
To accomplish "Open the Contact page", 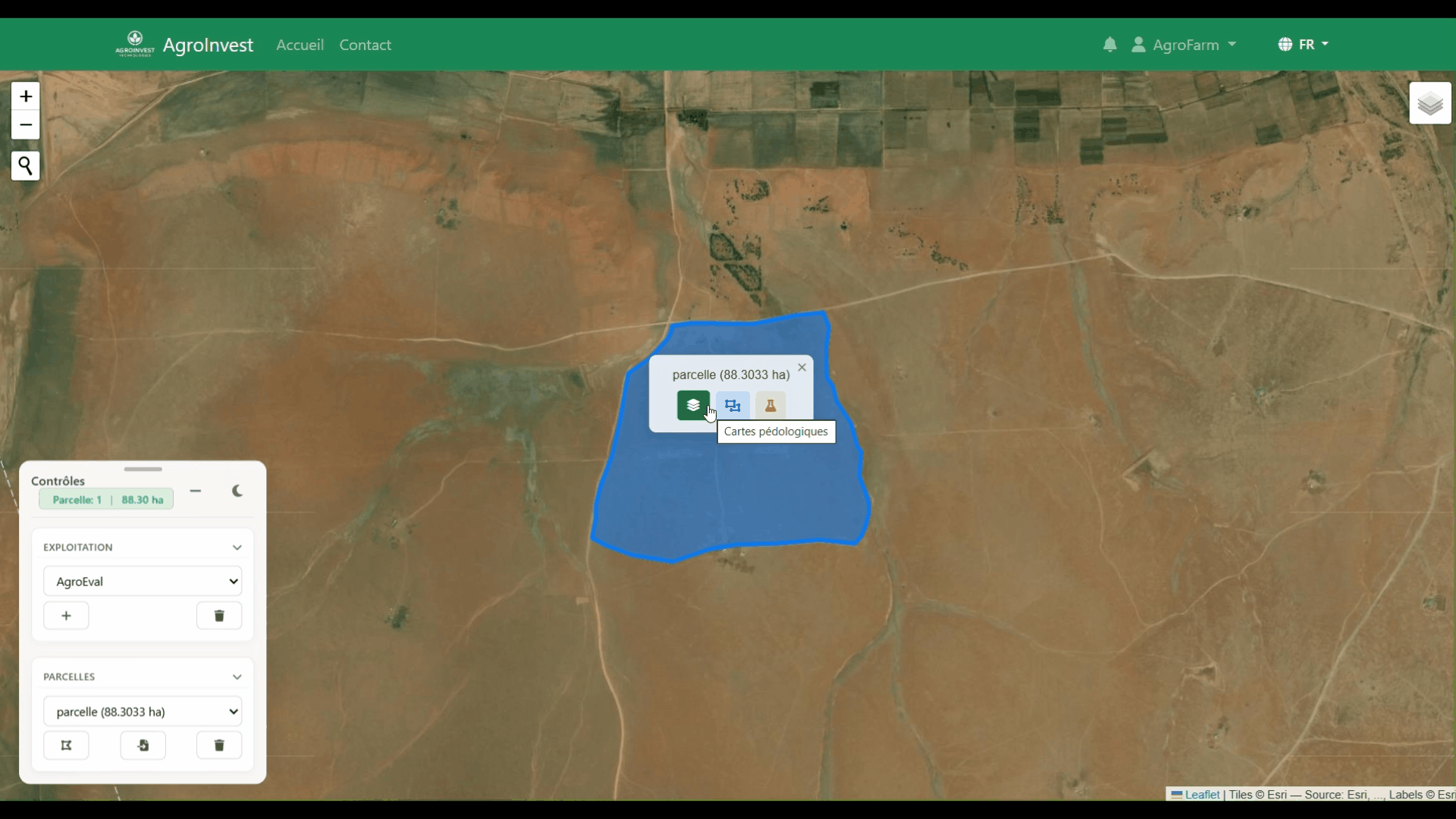I will (x=365, y=45).
